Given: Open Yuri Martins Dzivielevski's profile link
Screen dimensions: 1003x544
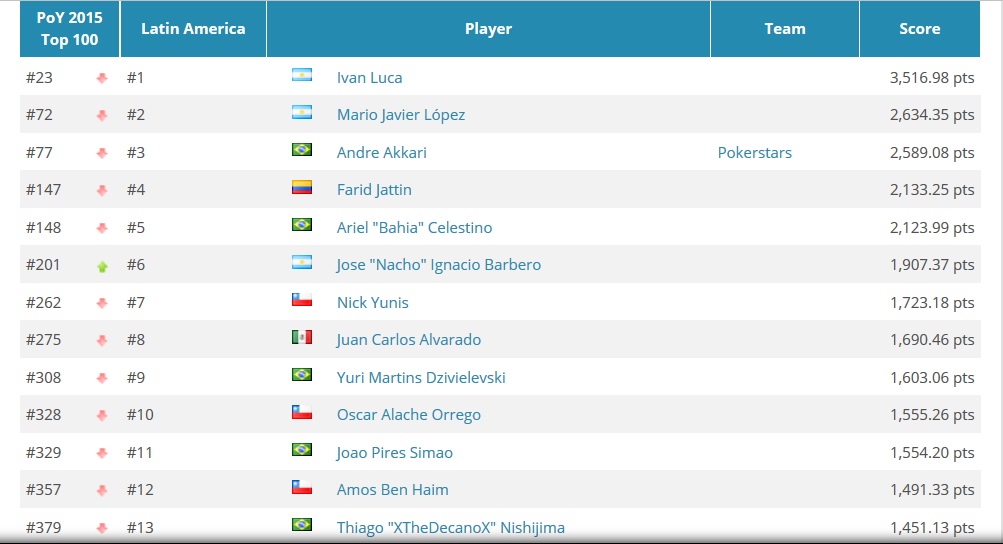Looking at the screenshot, I should (x=421, y=378).
